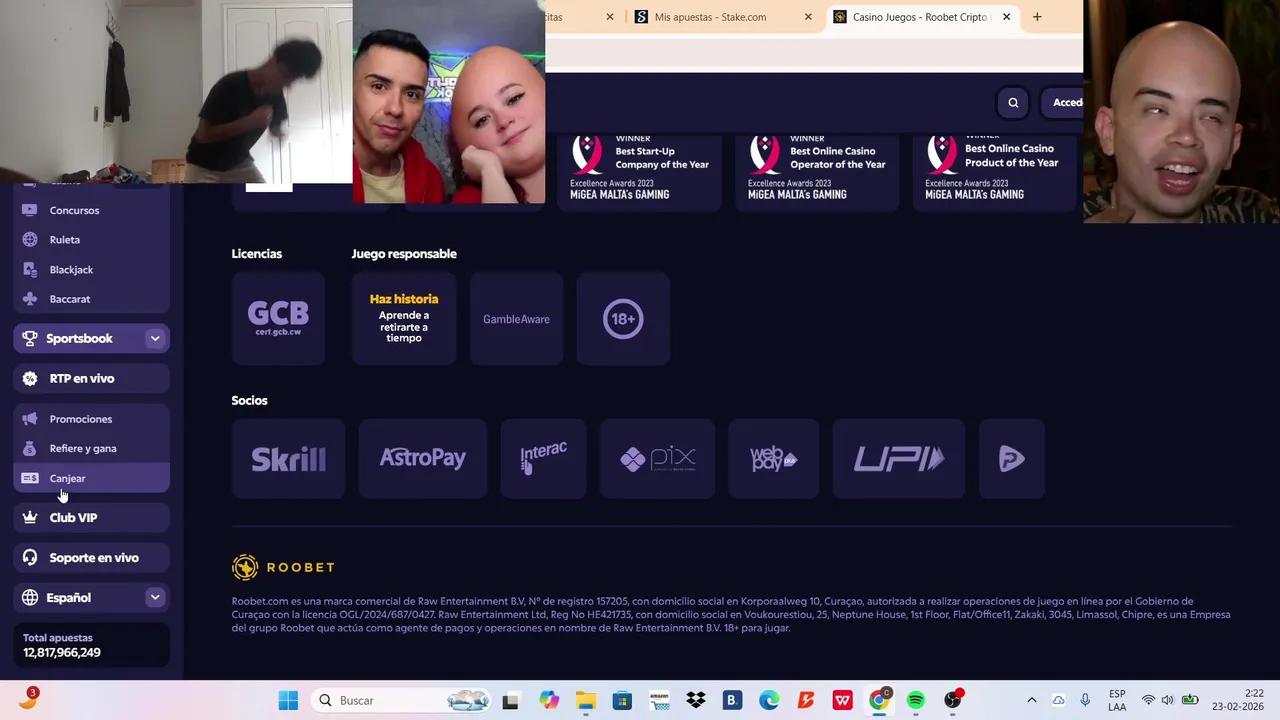The image size is (1280, 720).
Task: Open the Amazon taskbar shortcut
Action: click(658, 701)
